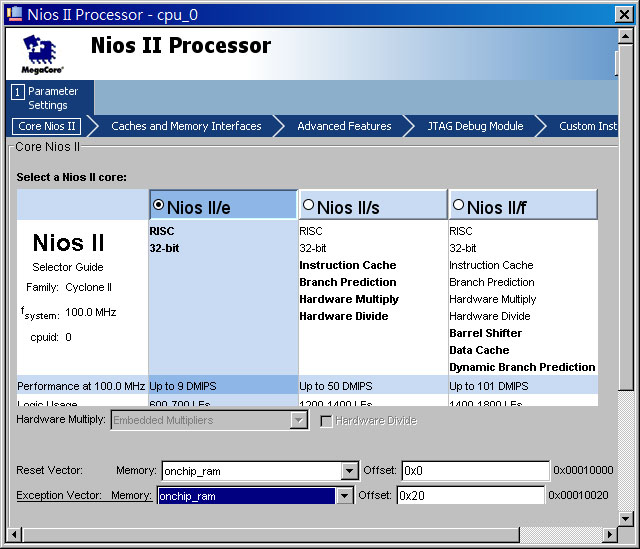Open the Custom Instructions page

[588, 126]
